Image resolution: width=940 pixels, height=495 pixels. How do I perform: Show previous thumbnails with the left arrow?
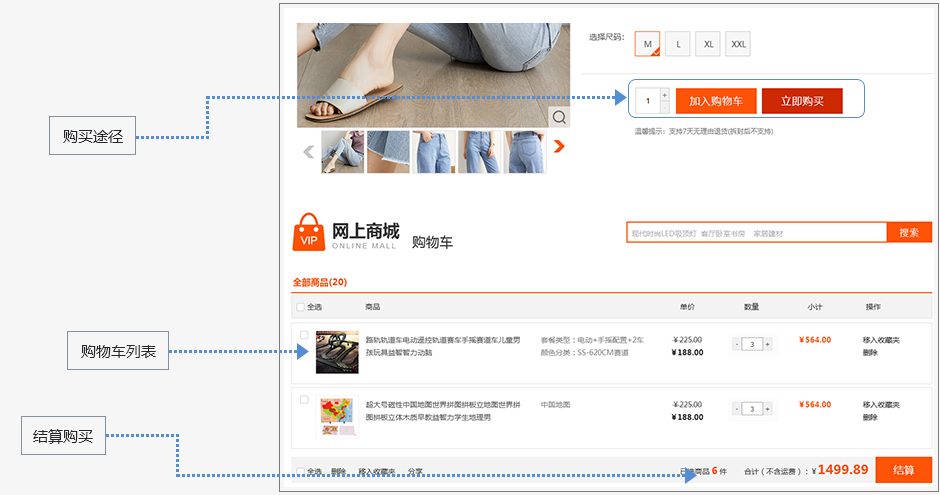pyautogui.click(x=308, y=152)
